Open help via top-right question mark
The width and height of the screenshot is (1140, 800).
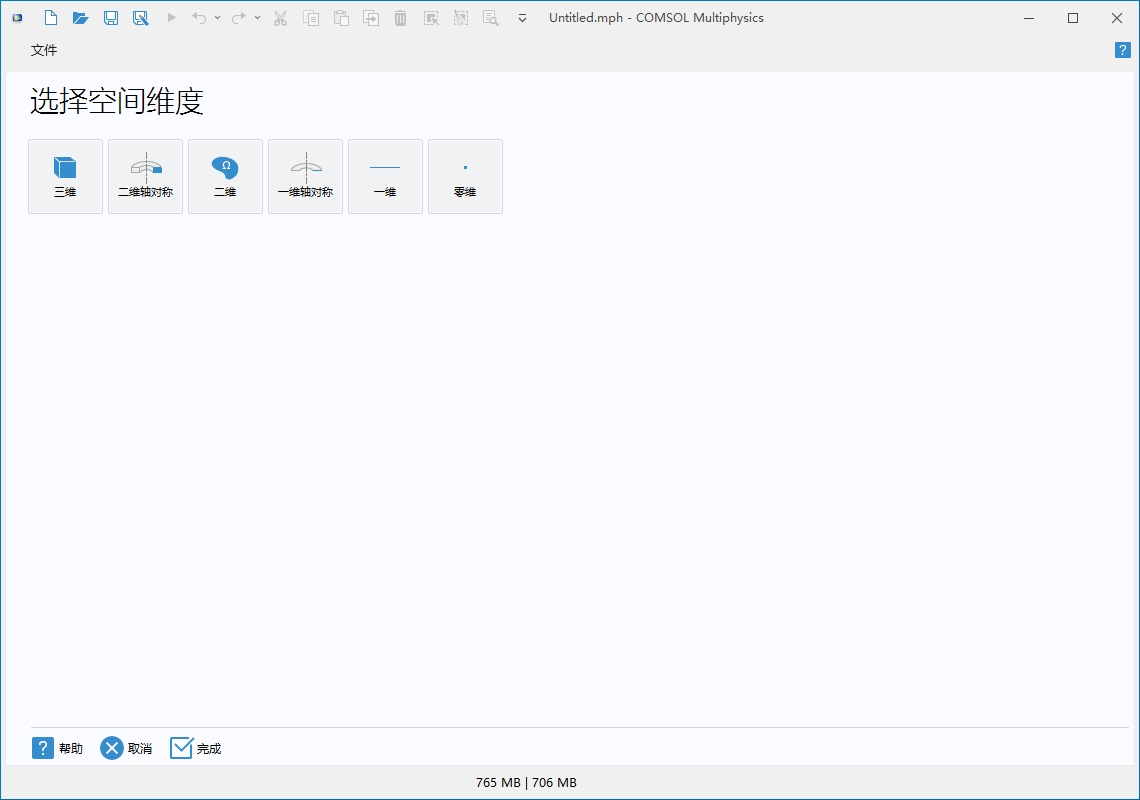click(1122, 50)
